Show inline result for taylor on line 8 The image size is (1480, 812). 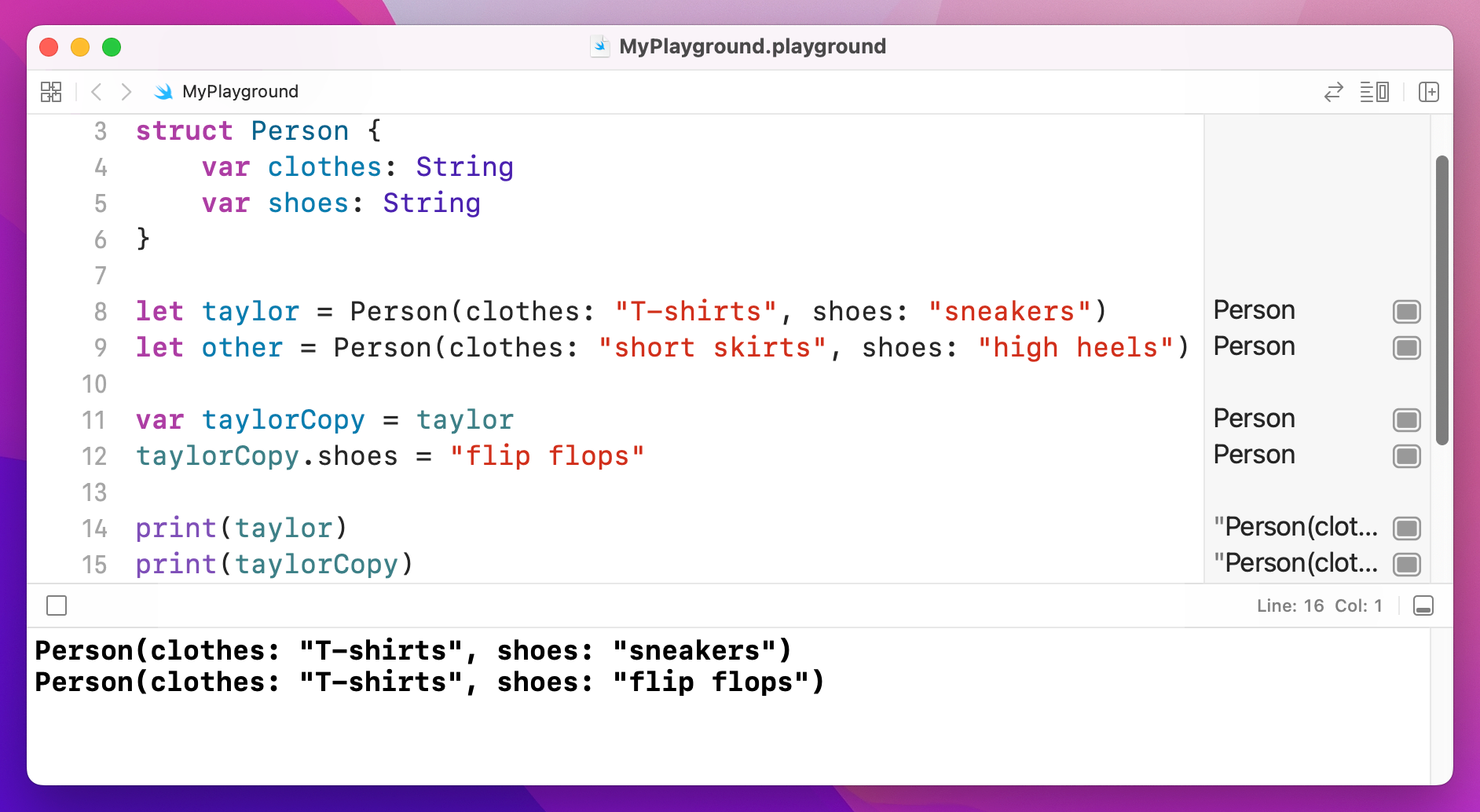[x=1405, y=311]
